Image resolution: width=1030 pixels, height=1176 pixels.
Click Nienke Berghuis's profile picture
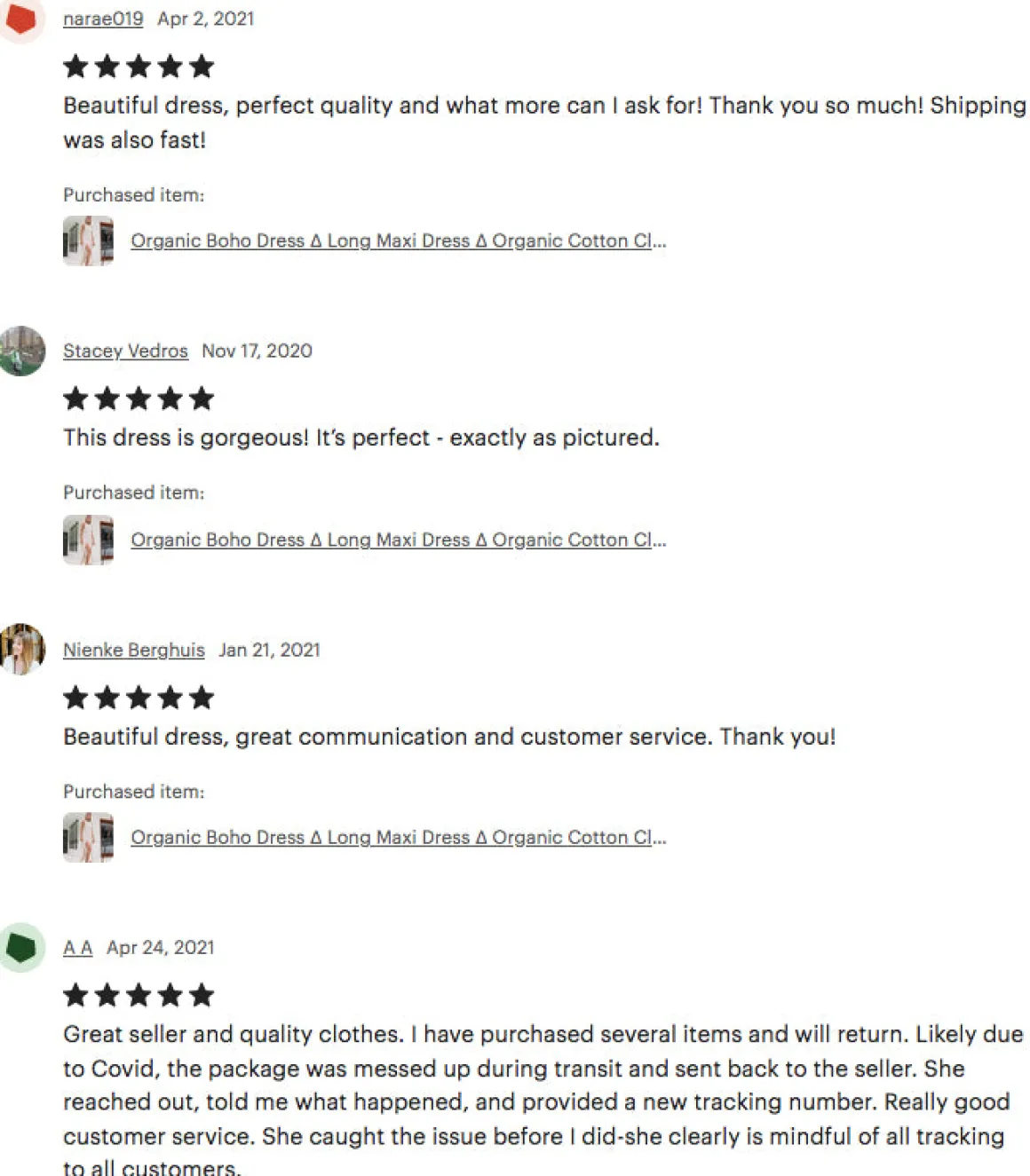21,650
